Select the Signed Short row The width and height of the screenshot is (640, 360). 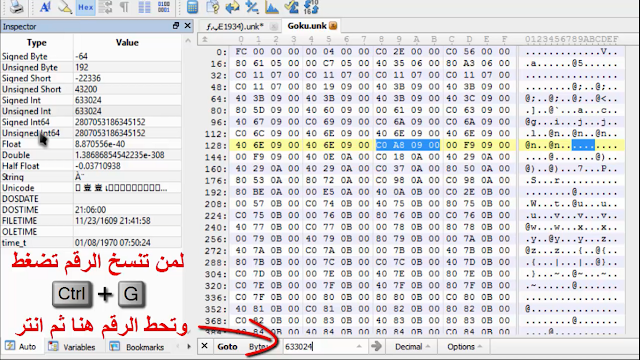tap(91, 78)
